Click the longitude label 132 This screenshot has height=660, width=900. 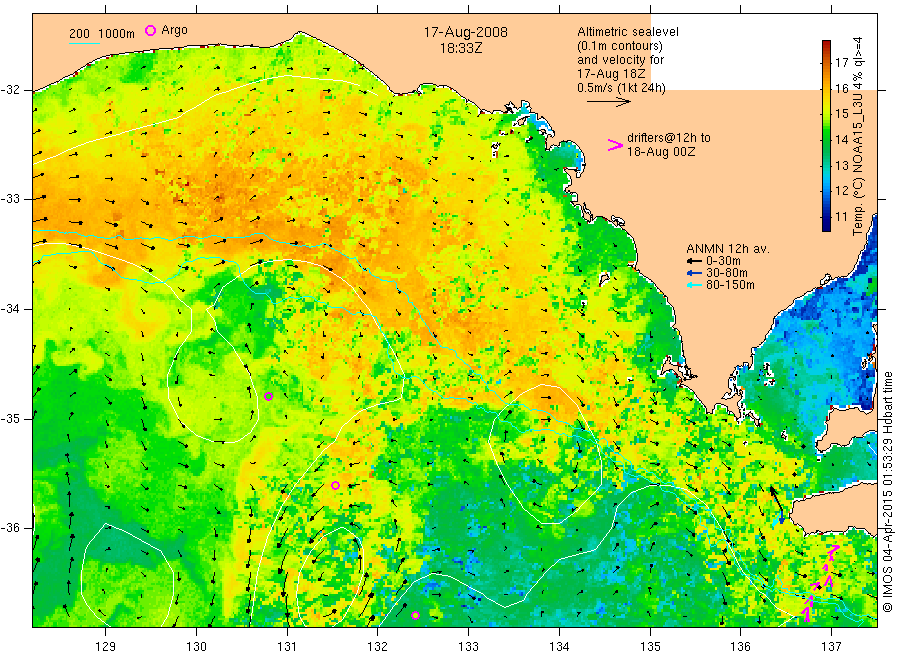pos(378,647)
